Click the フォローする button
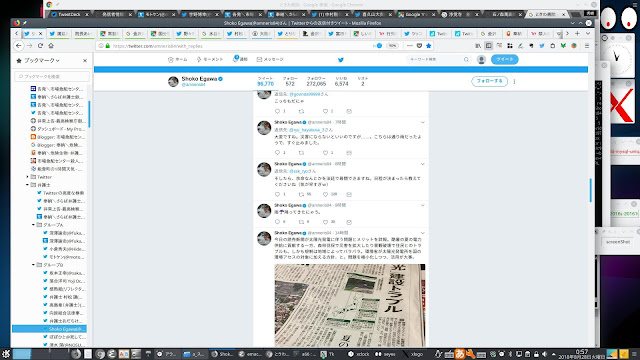The width and height of the screenshot is (640, 360). coord(489,81)
